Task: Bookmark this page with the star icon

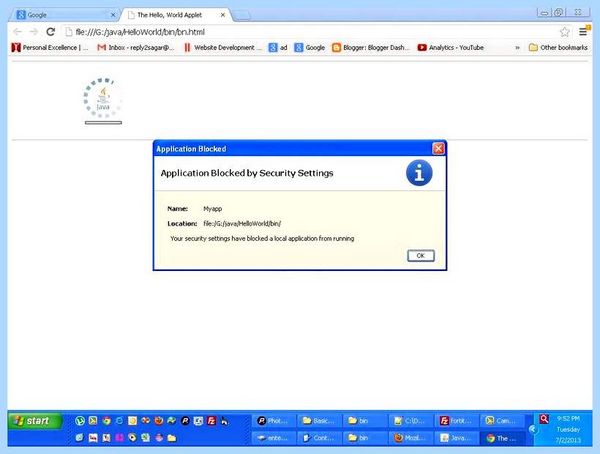Action: click(x=564, y=32)
